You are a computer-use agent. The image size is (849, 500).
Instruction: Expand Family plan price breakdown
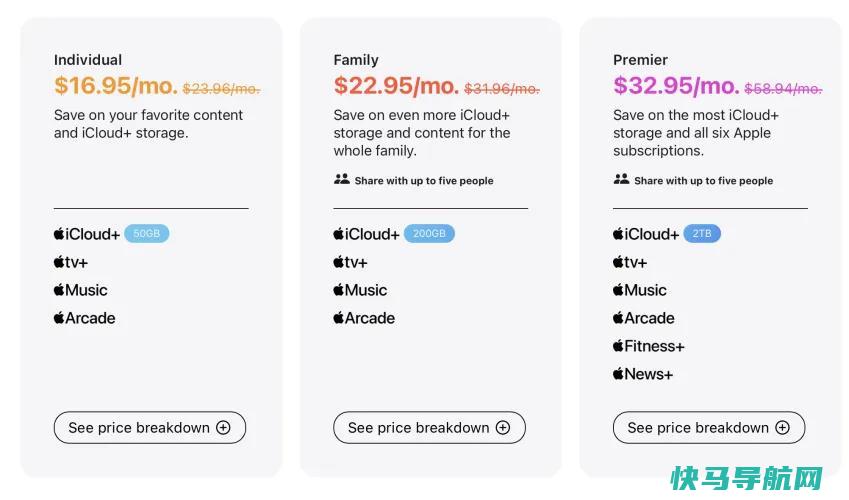429,427
